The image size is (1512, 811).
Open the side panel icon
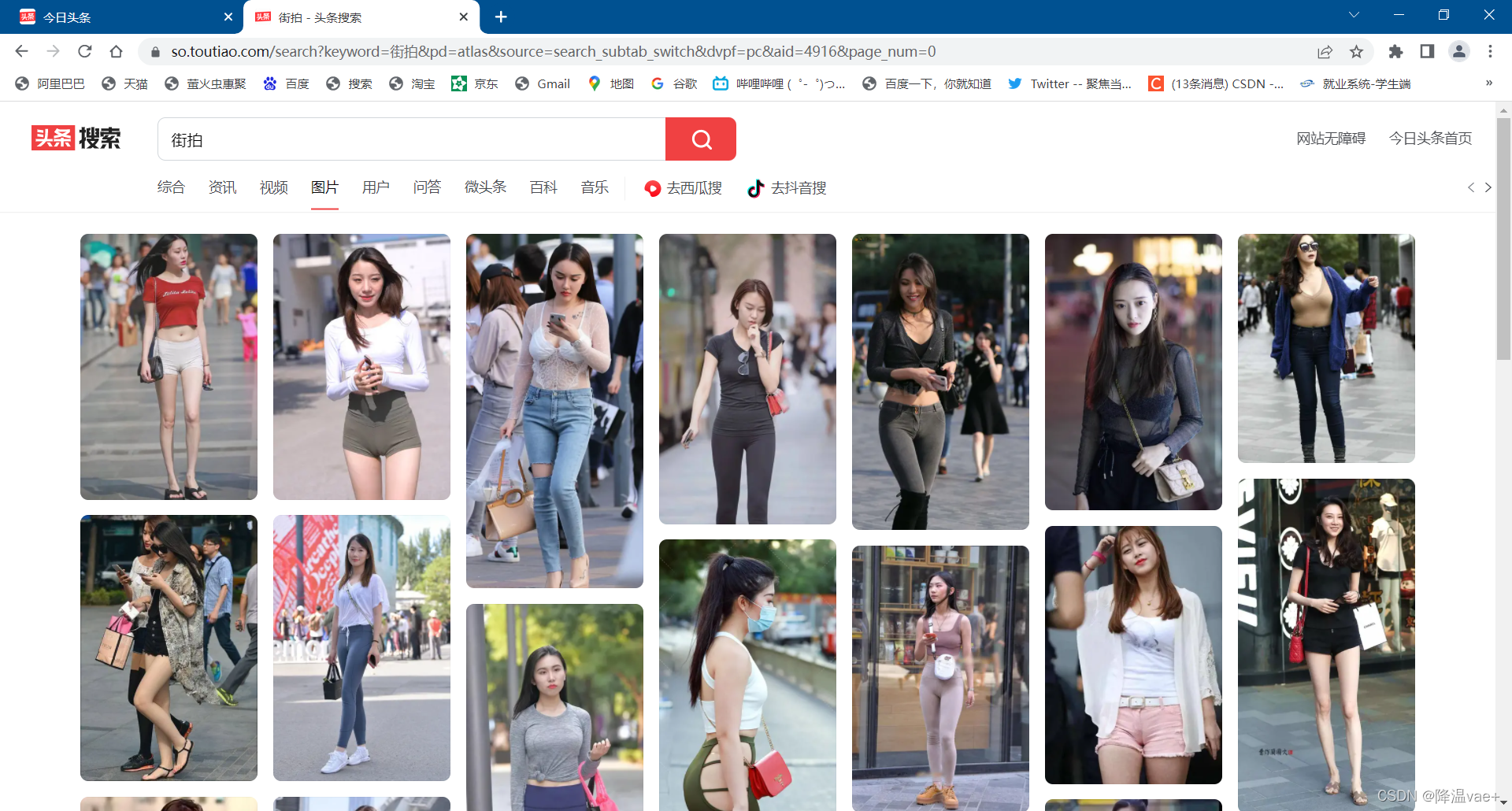(x=1427, y=51)
